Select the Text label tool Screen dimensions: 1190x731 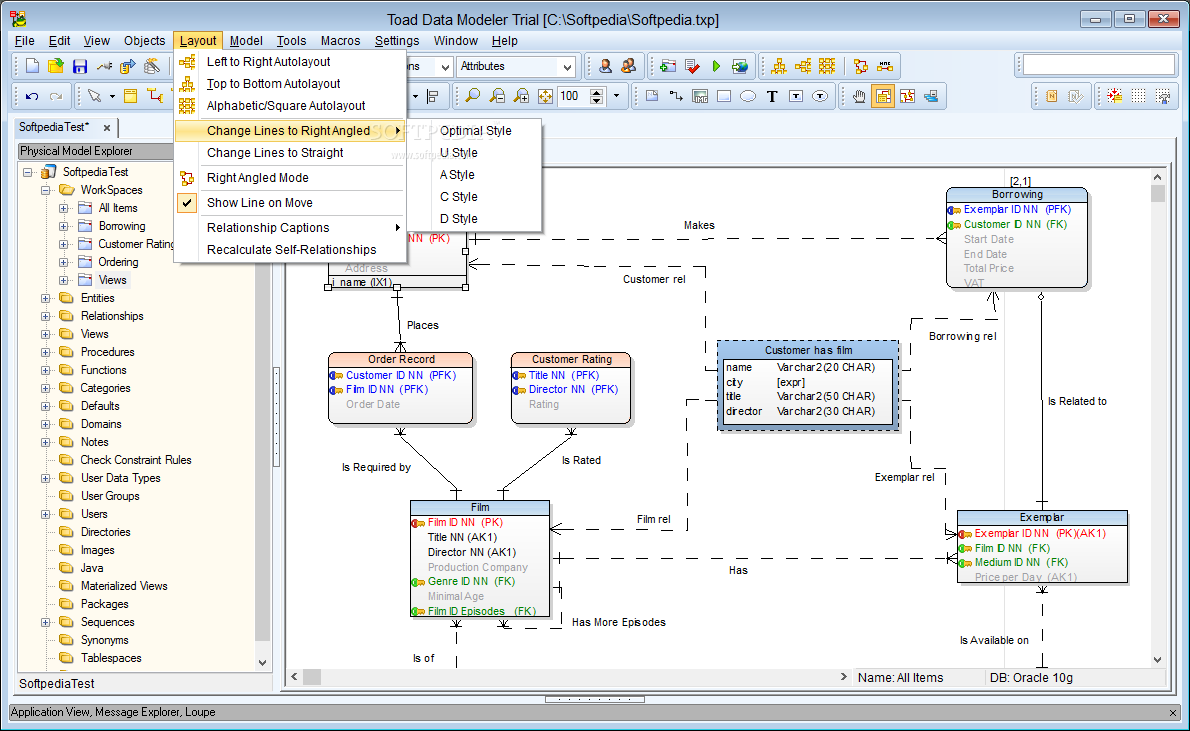pyautogui.click(x=772, y=96)
